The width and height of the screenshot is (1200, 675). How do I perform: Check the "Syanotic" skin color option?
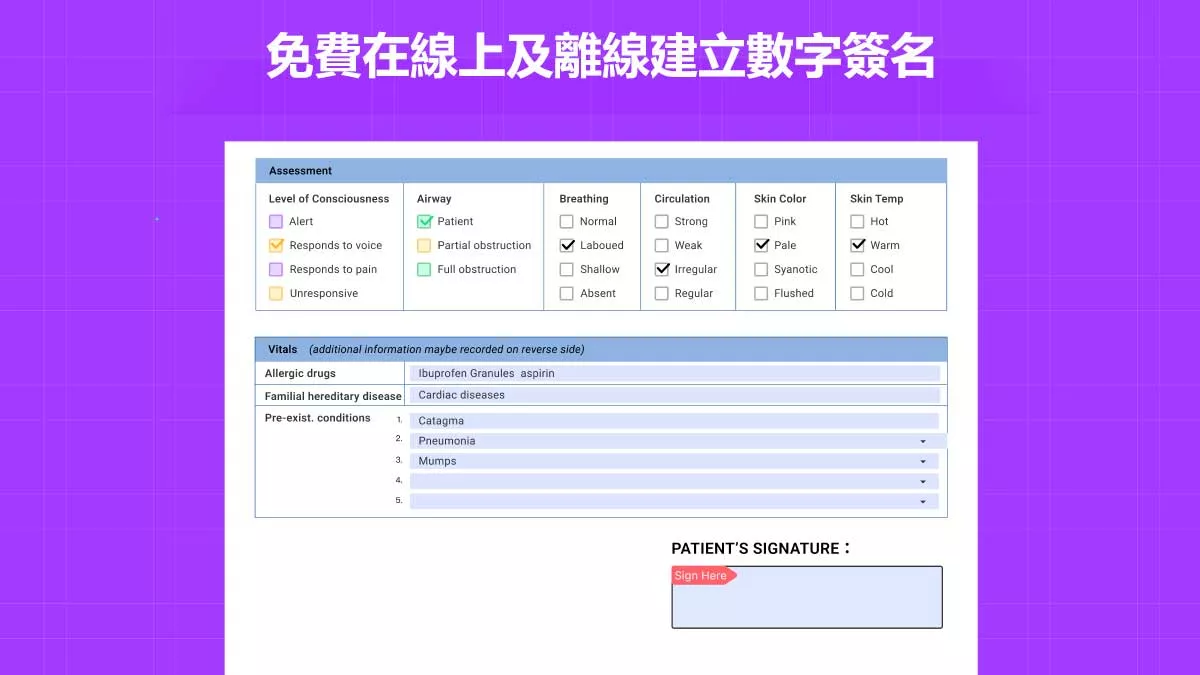click(x=760, y=269)
